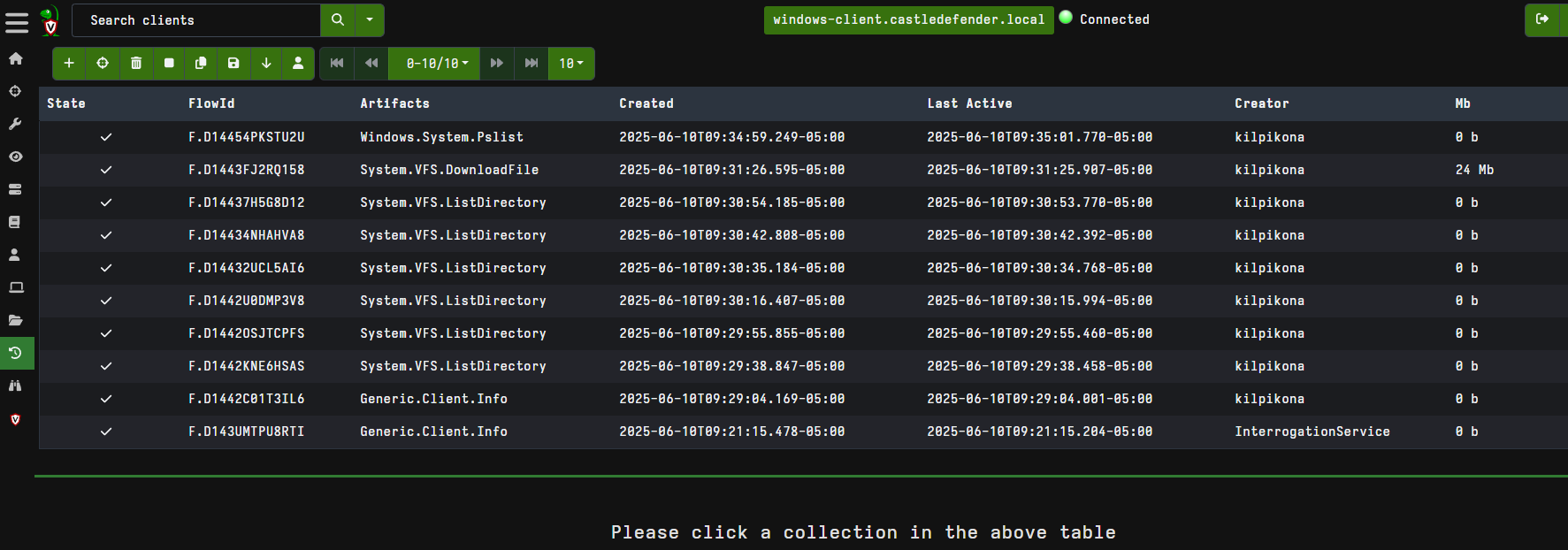Focus the Search clients field

pyautogui.click(x=195, y=19)
